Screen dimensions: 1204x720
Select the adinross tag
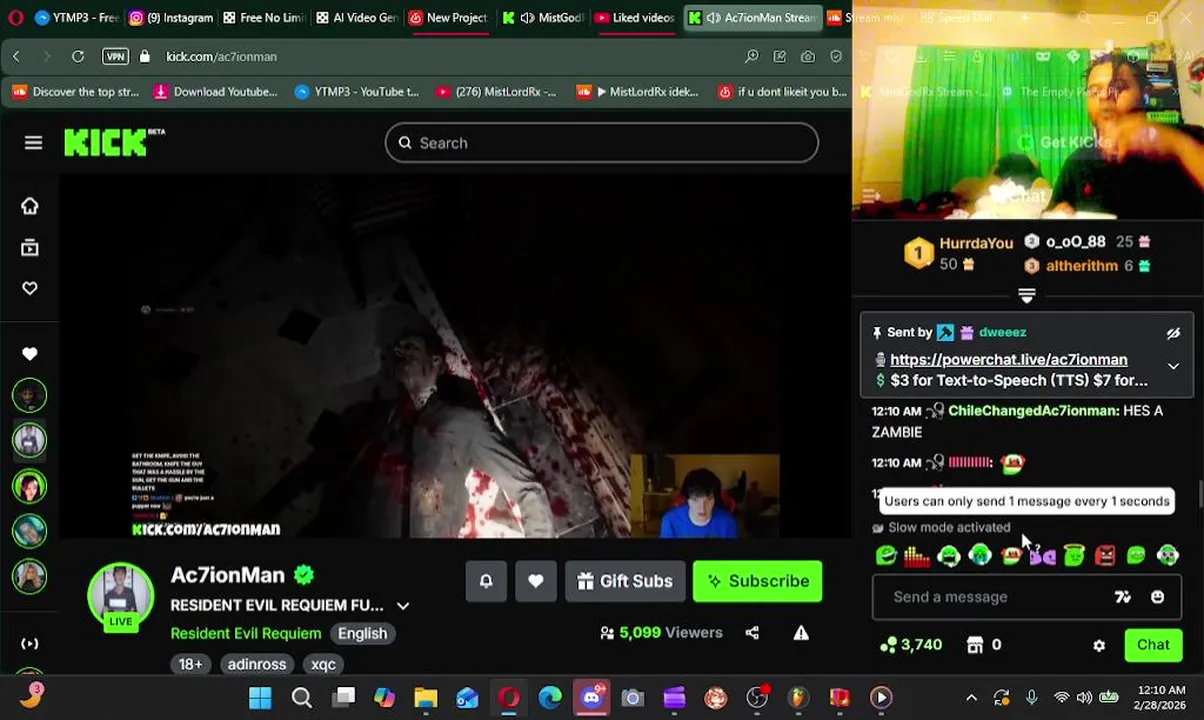[x=257, y=664]
